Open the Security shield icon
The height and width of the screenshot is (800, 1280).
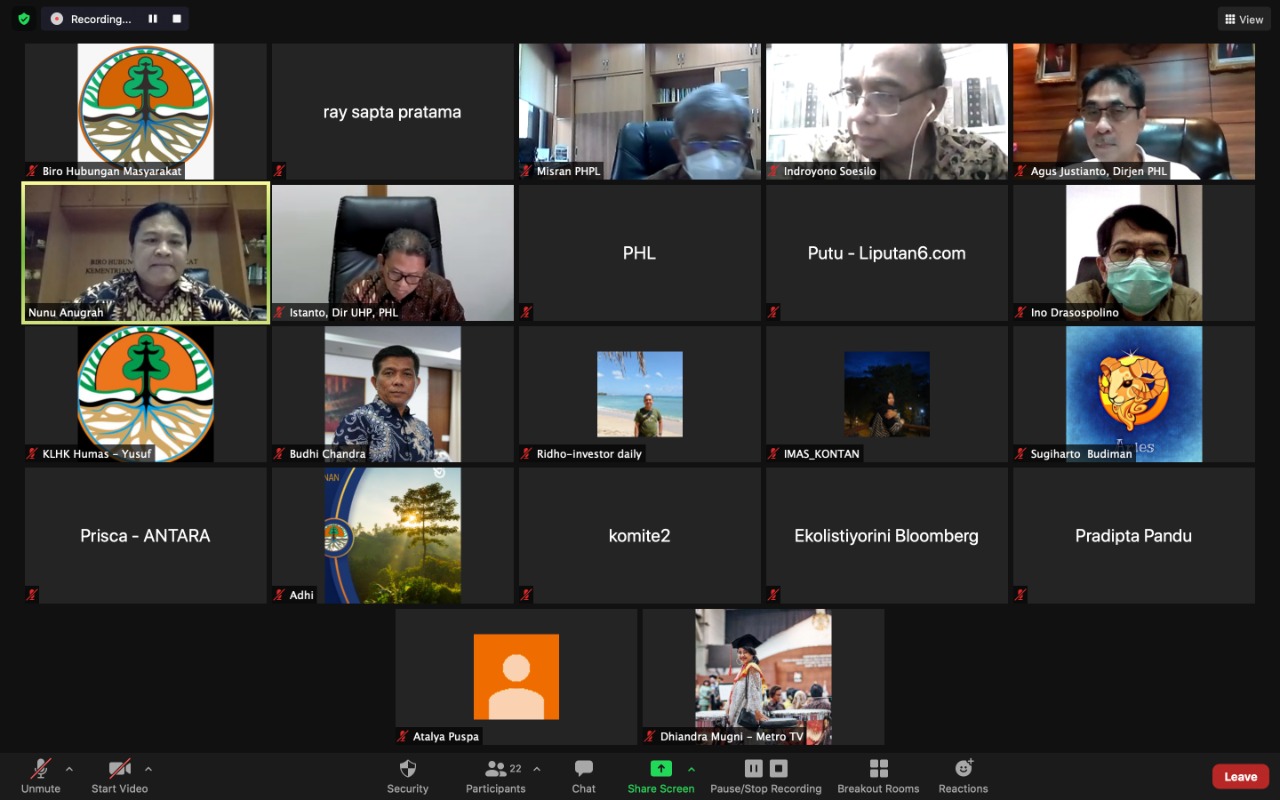point(407,769)
